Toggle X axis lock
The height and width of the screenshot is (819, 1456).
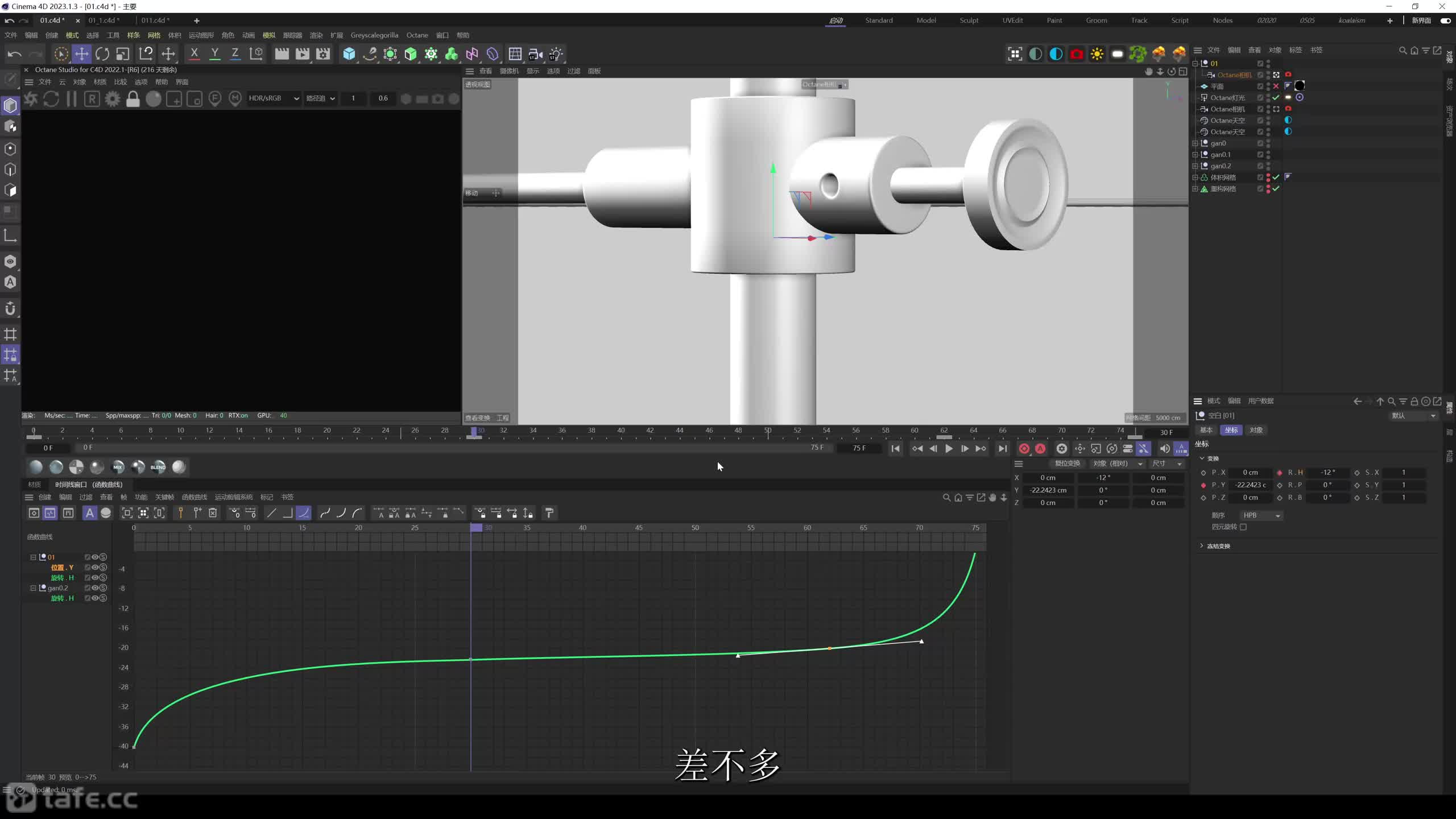point(195,54)
